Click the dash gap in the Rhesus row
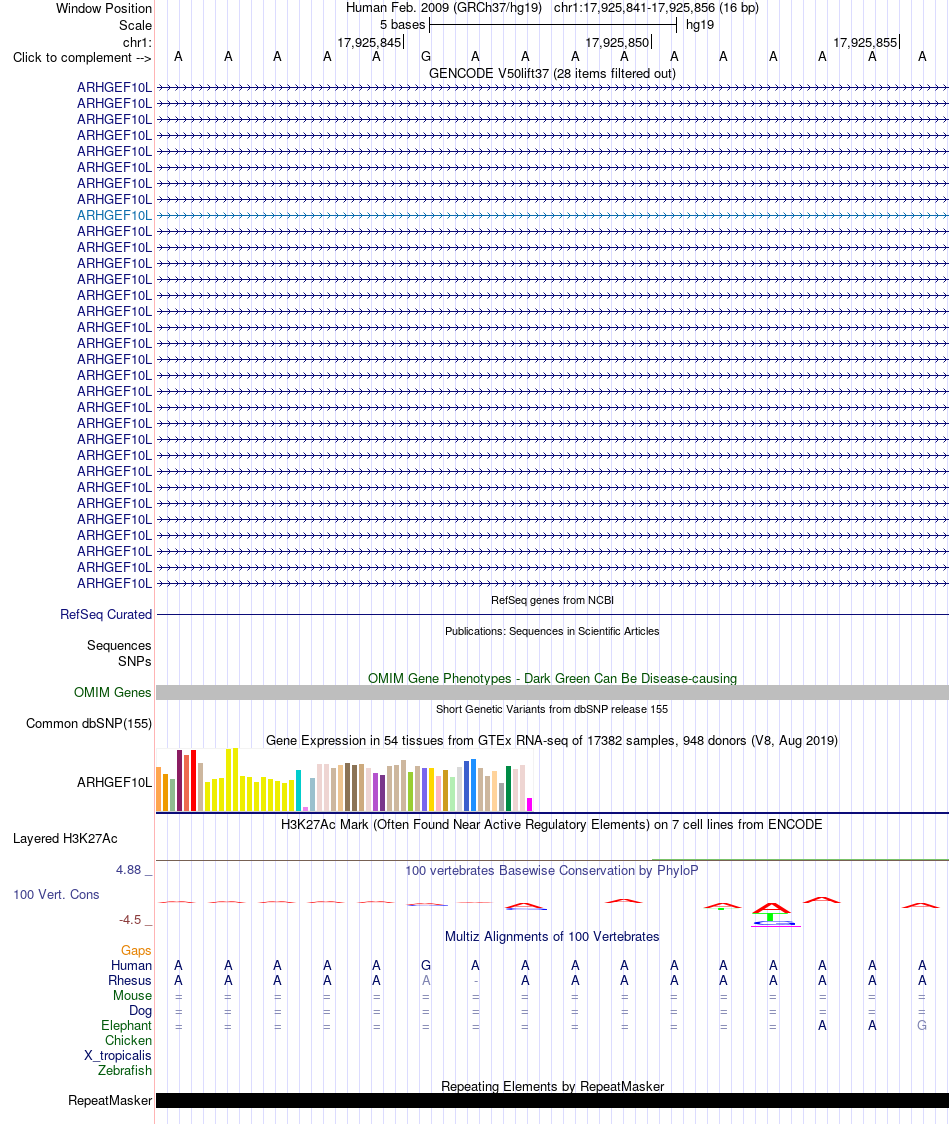 [x=475, y=981]
